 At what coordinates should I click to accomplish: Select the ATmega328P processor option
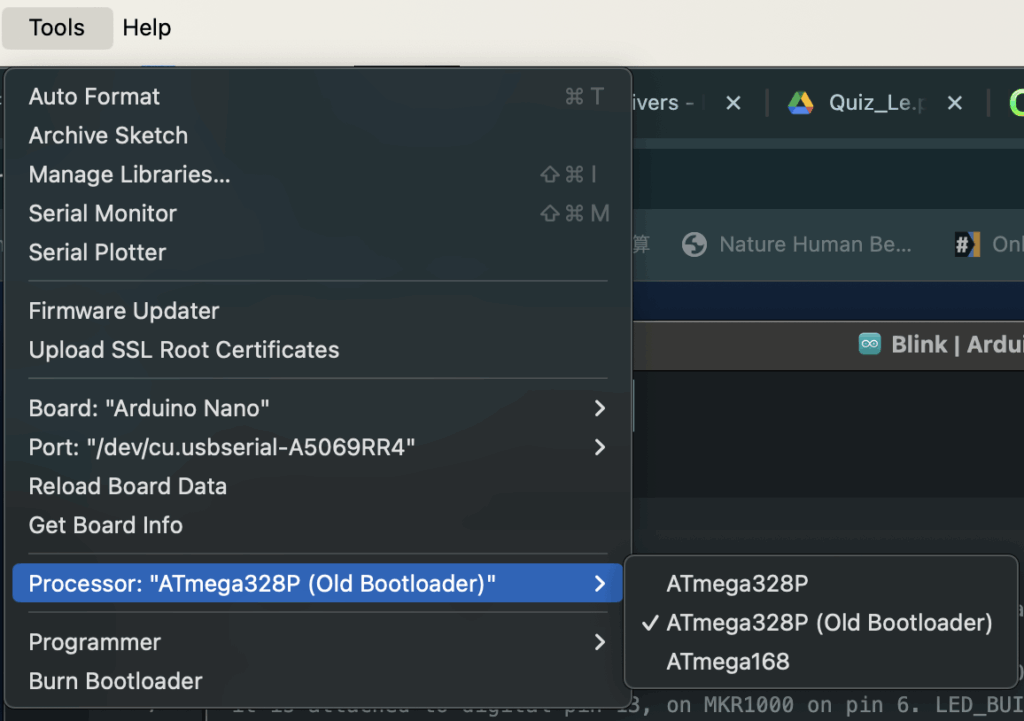(x=821, y=583)
